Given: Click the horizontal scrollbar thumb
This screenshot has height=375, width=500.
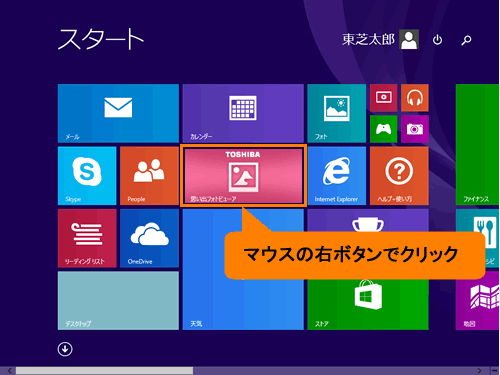Looking at the screenshot, I should [x=104, y=371].
